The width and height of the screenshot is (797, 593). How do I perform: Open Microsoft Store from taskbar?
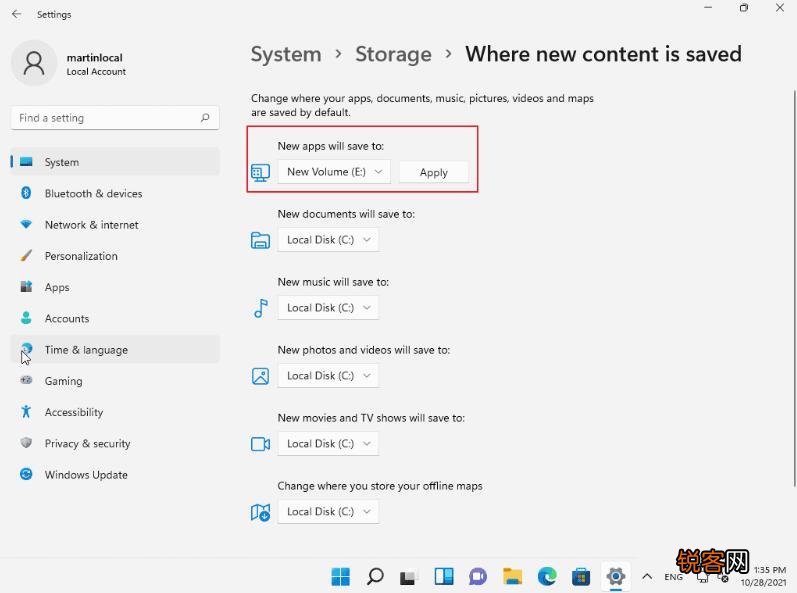pos(580,577)
